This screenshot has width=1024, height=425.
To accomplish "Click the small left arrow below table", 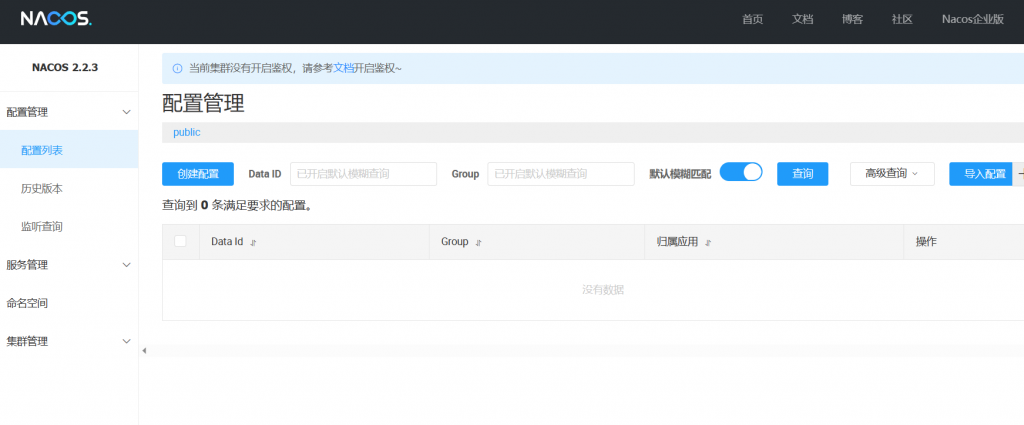I will (x=144, y=350).
